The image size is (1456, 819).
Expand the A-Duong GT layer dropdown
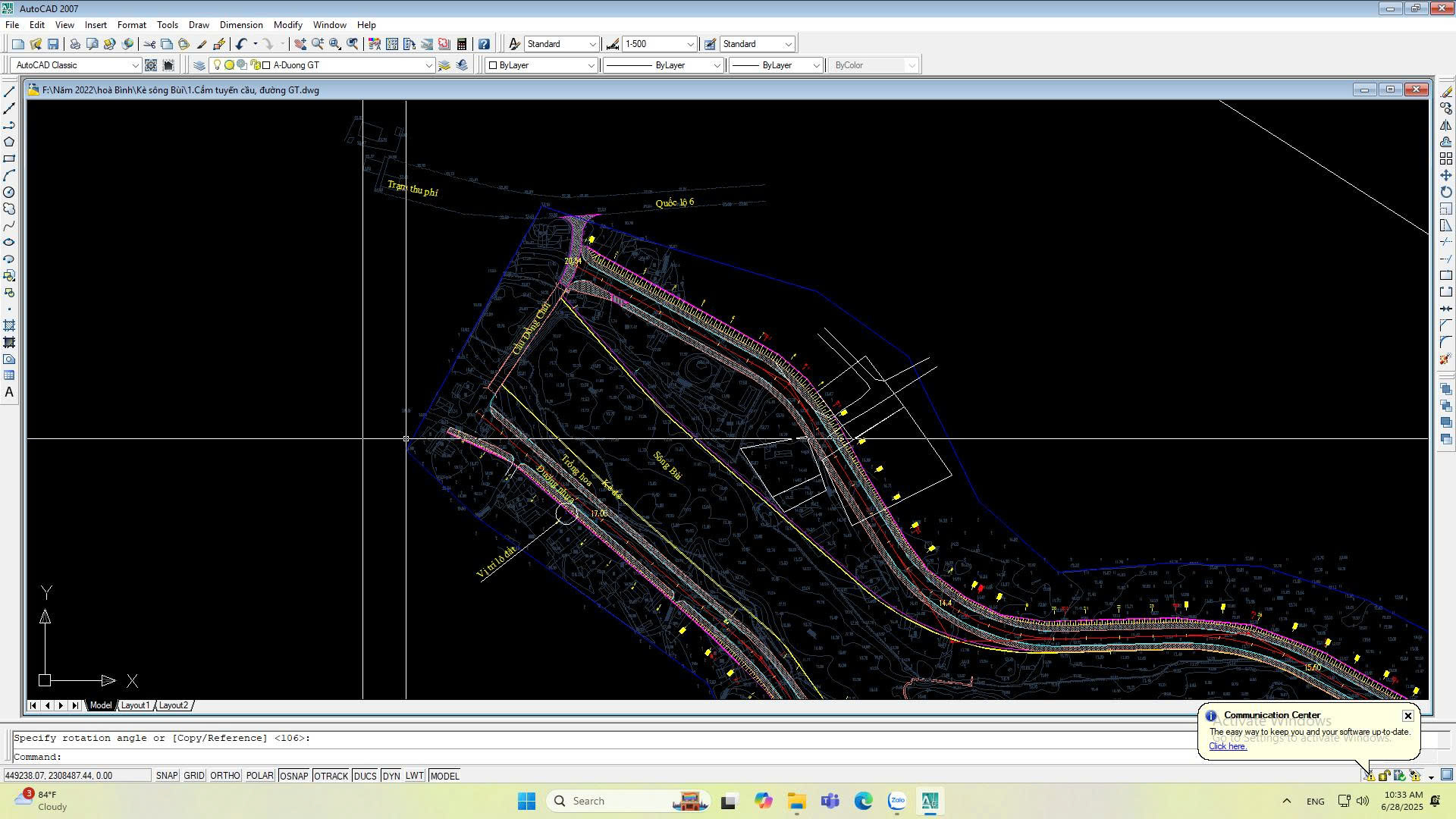(428, 65)
